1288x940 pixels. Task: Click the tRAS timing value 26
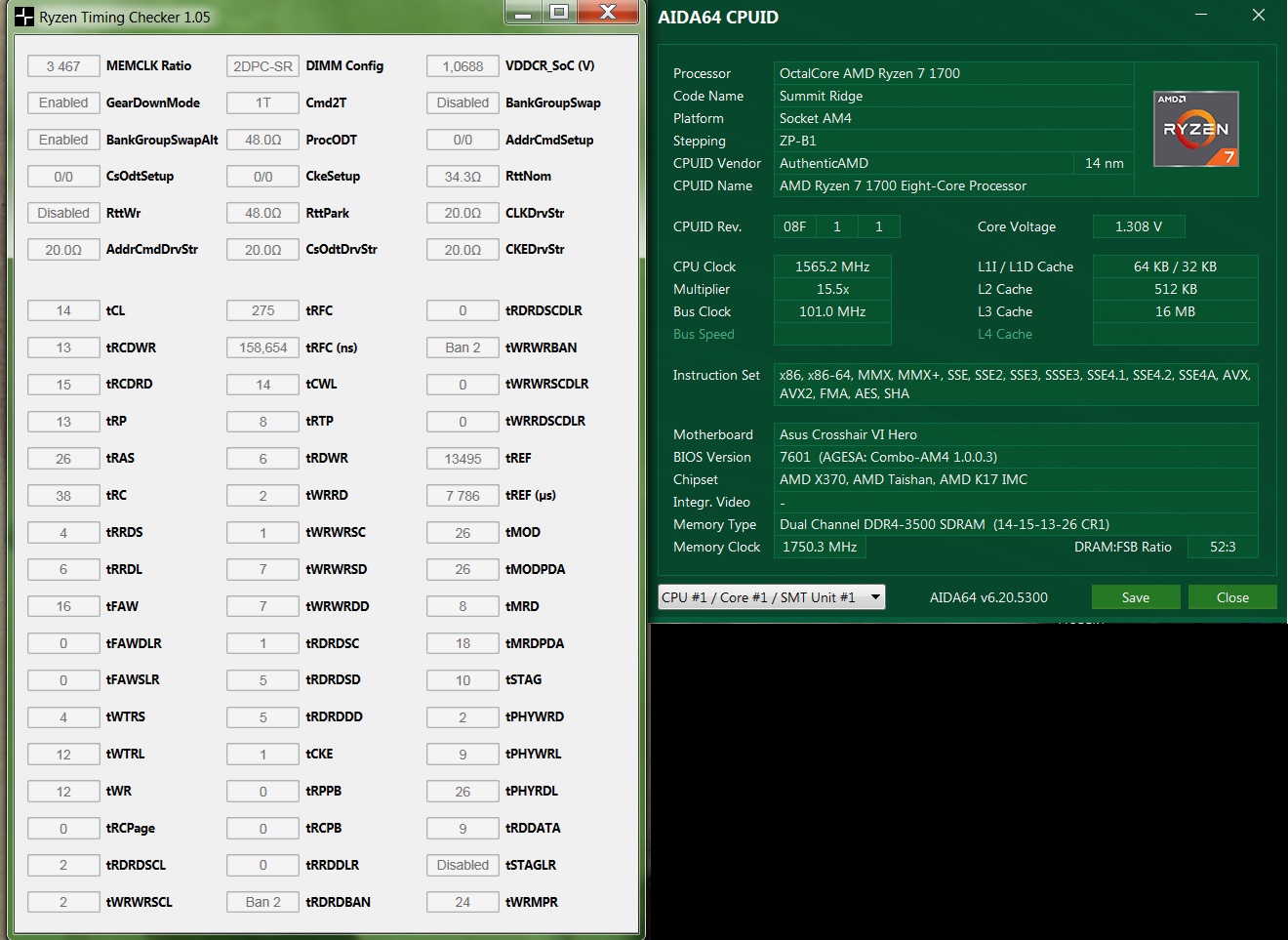[63, 459]
